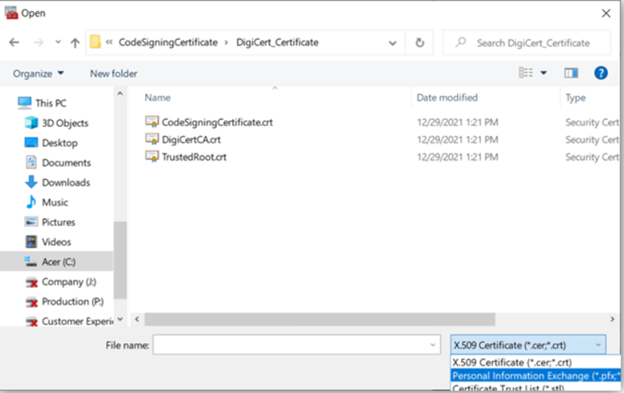The image size is (624, 393).
Task: Go back with the Back arrow
Action: coord(14,42)
